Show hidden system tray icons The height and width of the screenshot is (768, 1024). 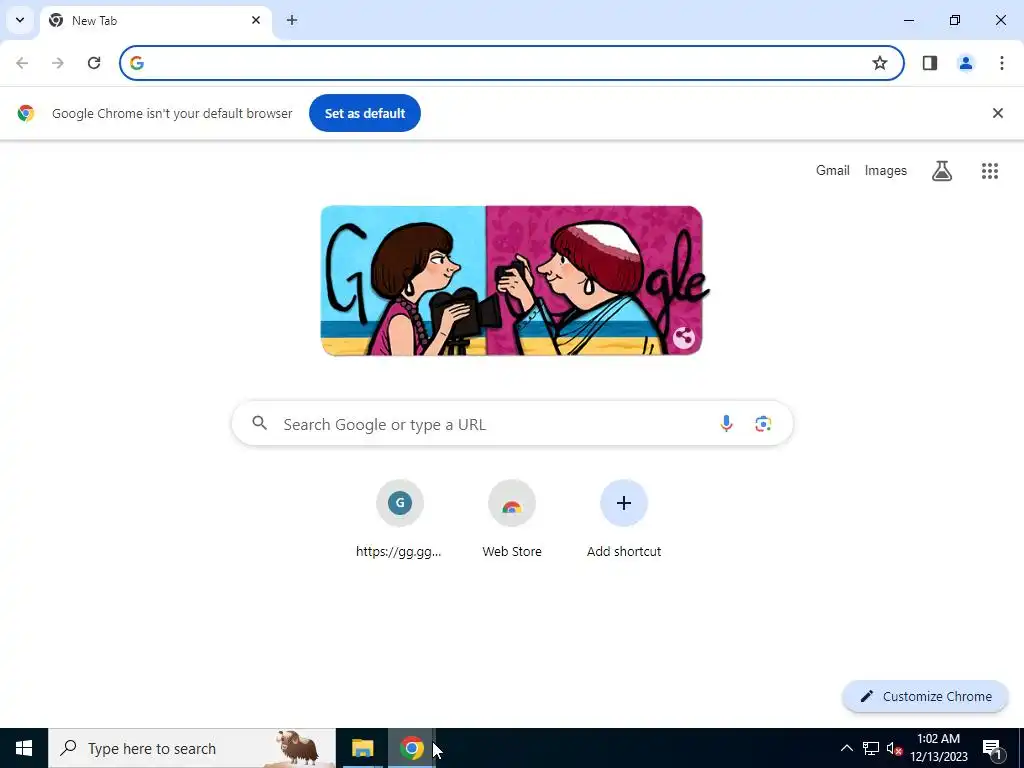point(846,748)
